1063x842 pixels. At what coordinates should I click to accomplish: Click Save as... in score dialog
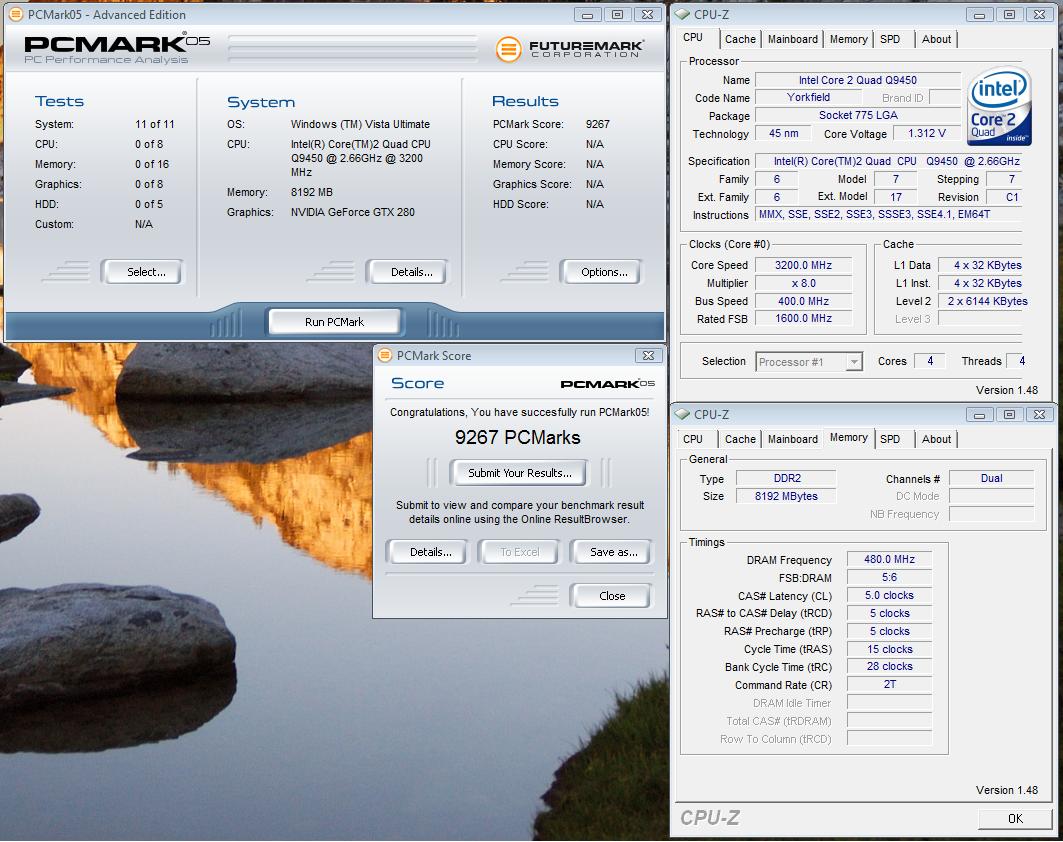pyautogui.click(x=611, y=553)
